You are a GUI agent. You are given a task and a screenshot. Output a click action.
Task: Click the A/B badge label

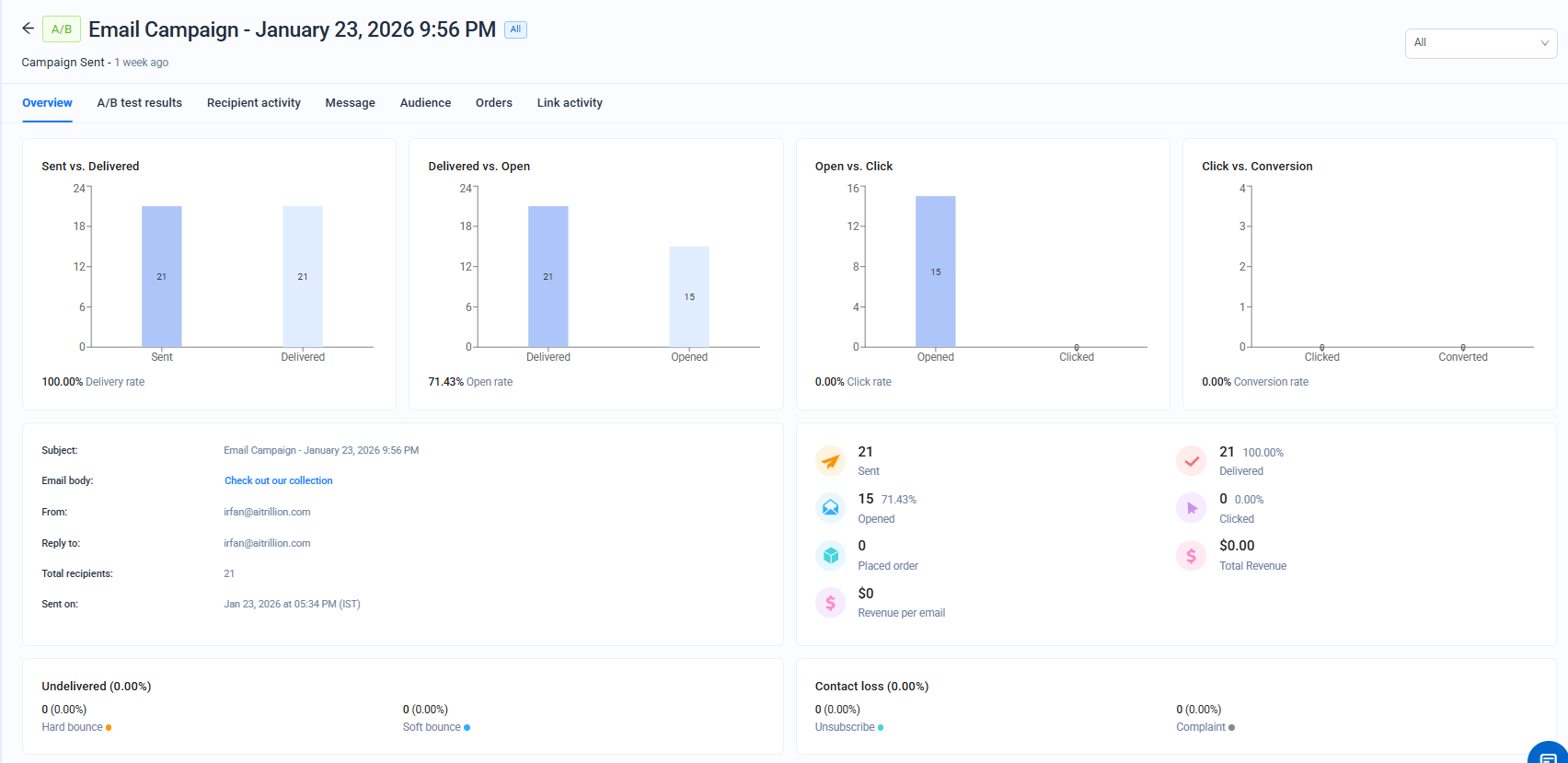point(62,29)
